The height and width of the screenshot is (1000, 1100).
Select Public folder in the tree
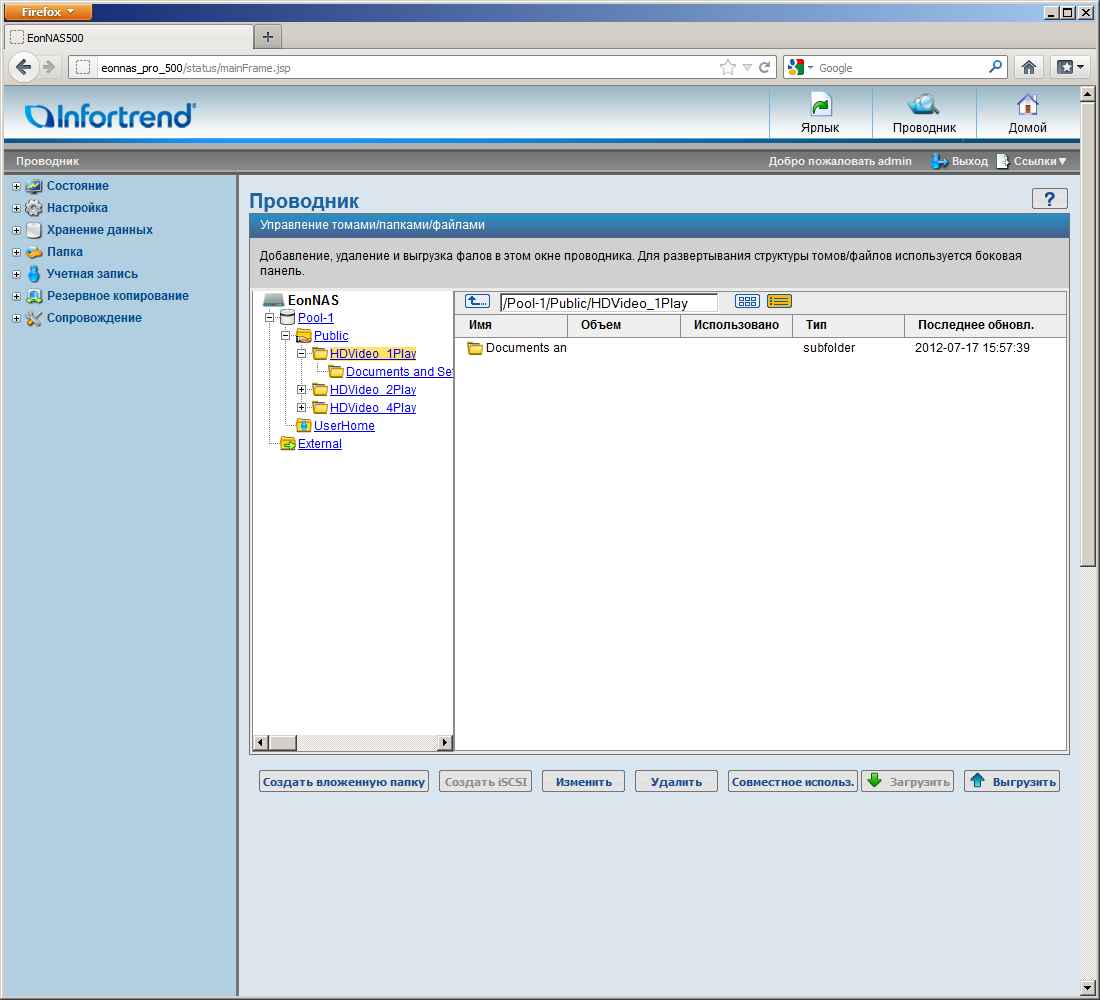point(330,335)
